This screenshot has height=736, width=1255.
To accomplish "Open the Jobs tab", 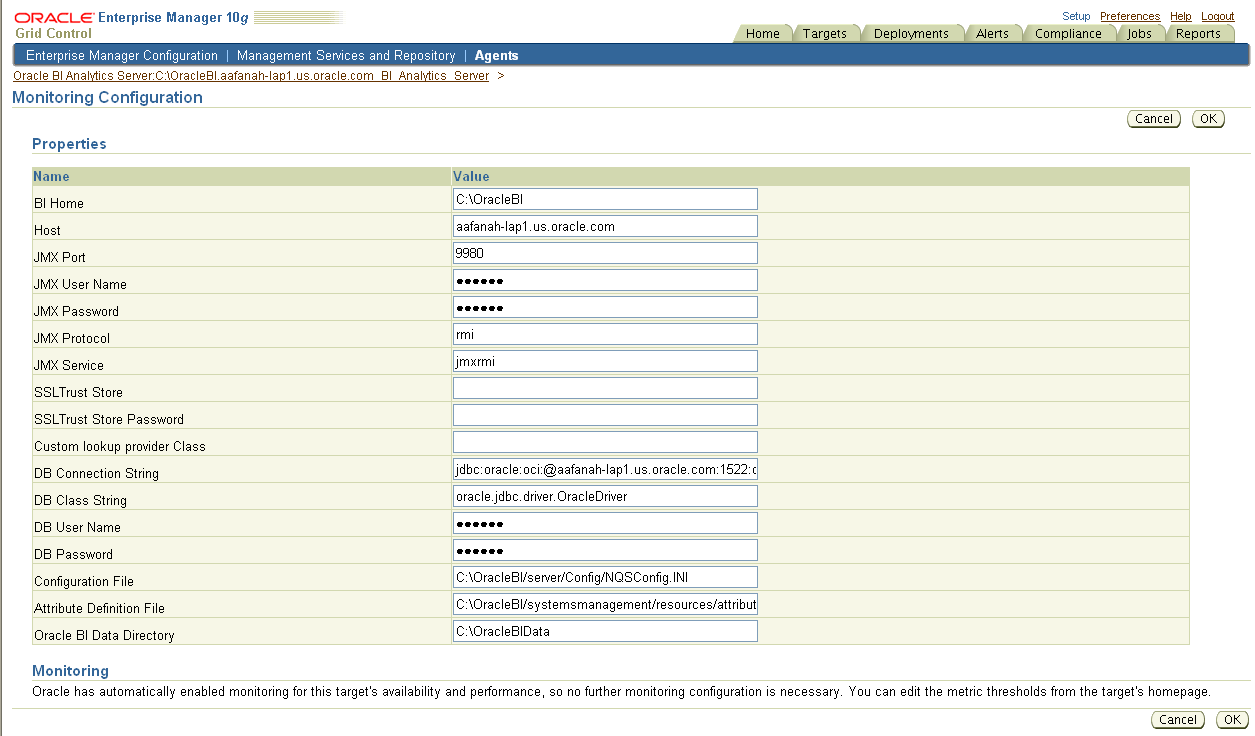I will [1139, 33].
